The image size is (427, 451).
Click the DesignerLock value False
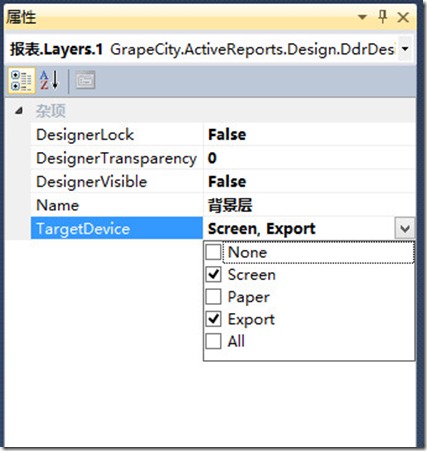click(227, 135)
